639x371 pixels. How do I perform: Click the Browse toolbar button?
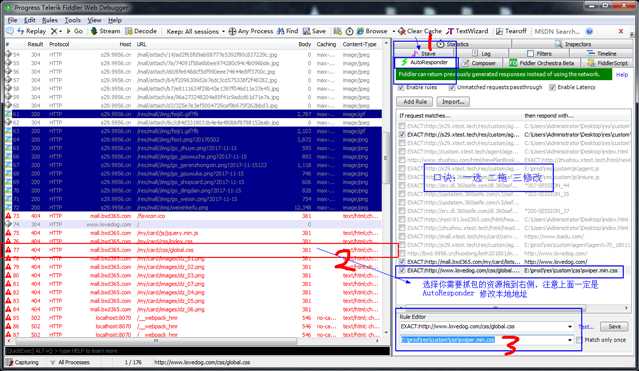372,31
